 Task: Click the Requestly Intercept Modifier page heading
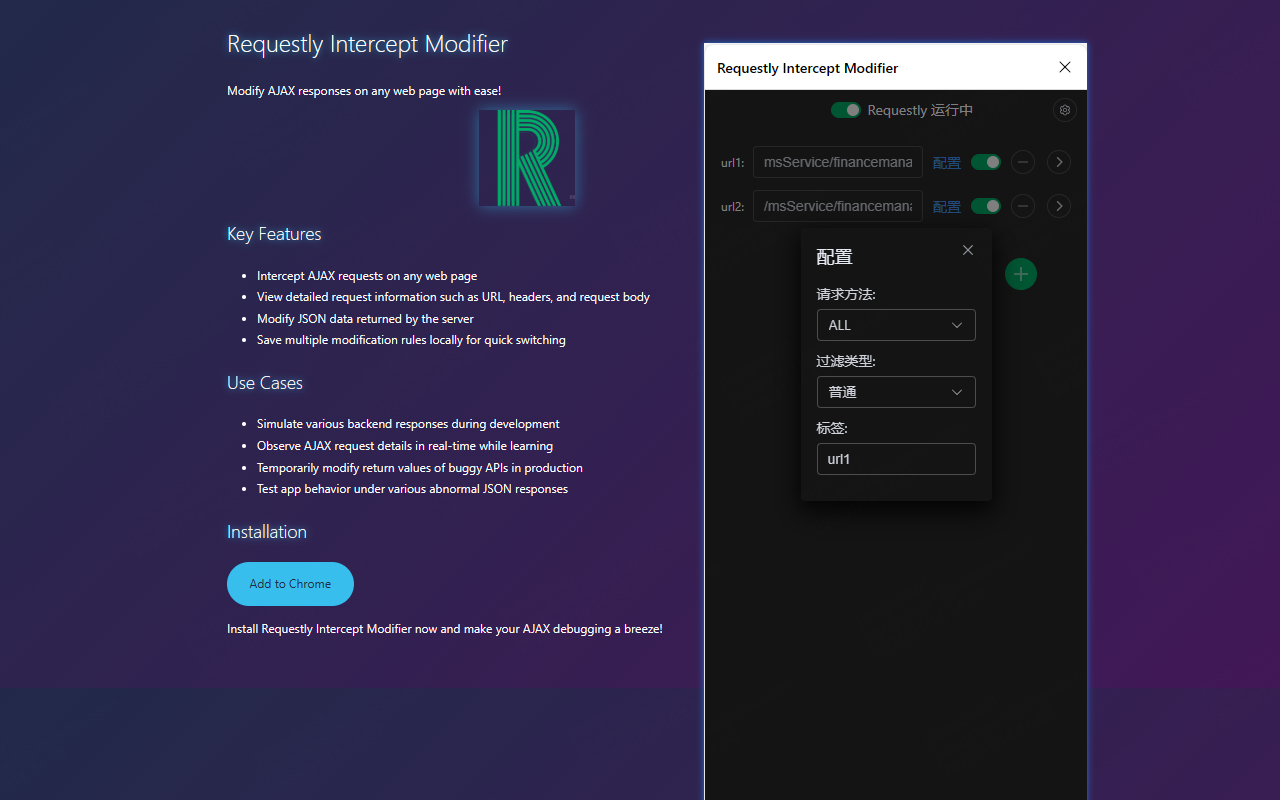(x=367, y=44)
